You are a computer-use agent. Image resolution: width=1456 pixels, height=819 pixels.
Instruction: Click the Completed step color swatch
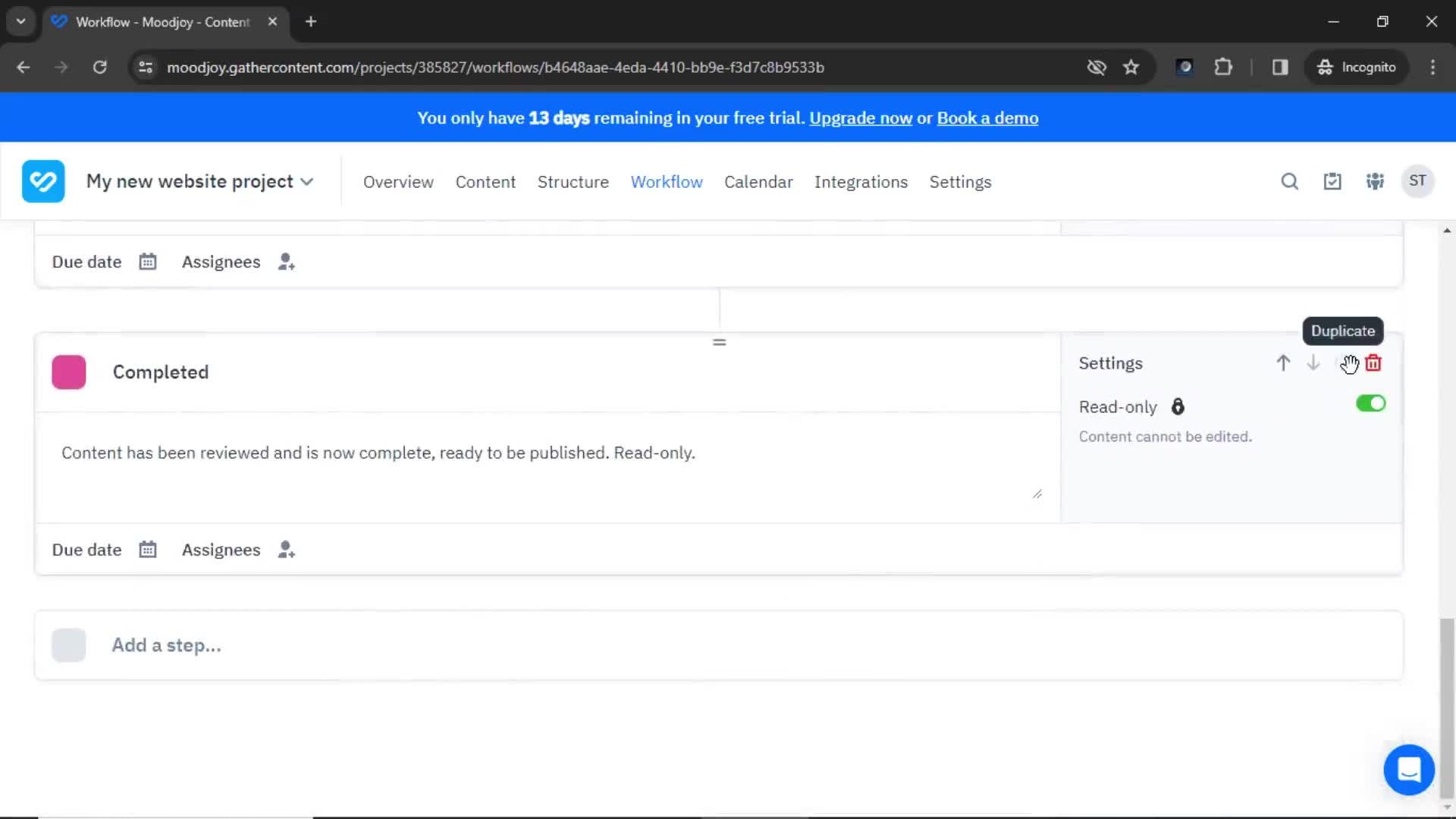pos(69,372)
